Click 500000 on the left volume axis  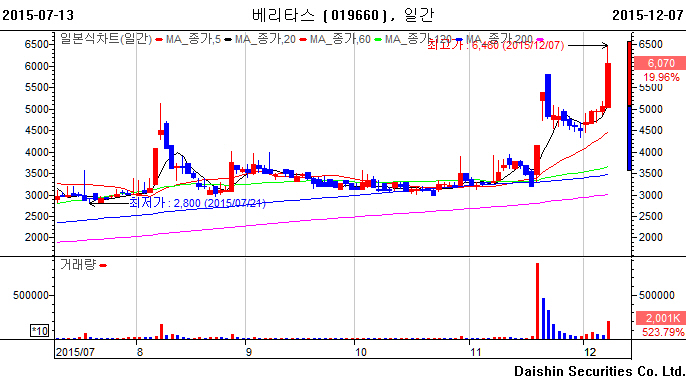click(x=31, y=295)
